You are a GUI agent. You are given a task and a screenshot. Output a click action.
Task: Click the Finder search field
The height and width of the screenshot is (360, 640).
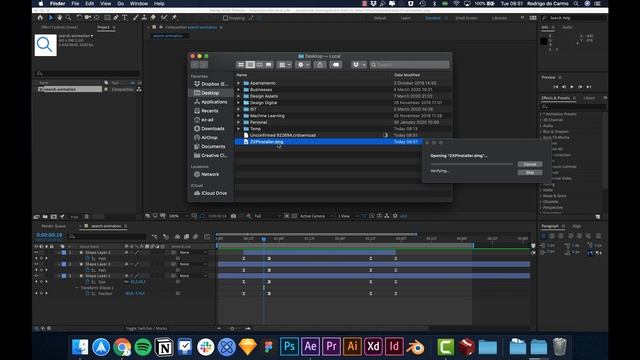tap(409, 64)
